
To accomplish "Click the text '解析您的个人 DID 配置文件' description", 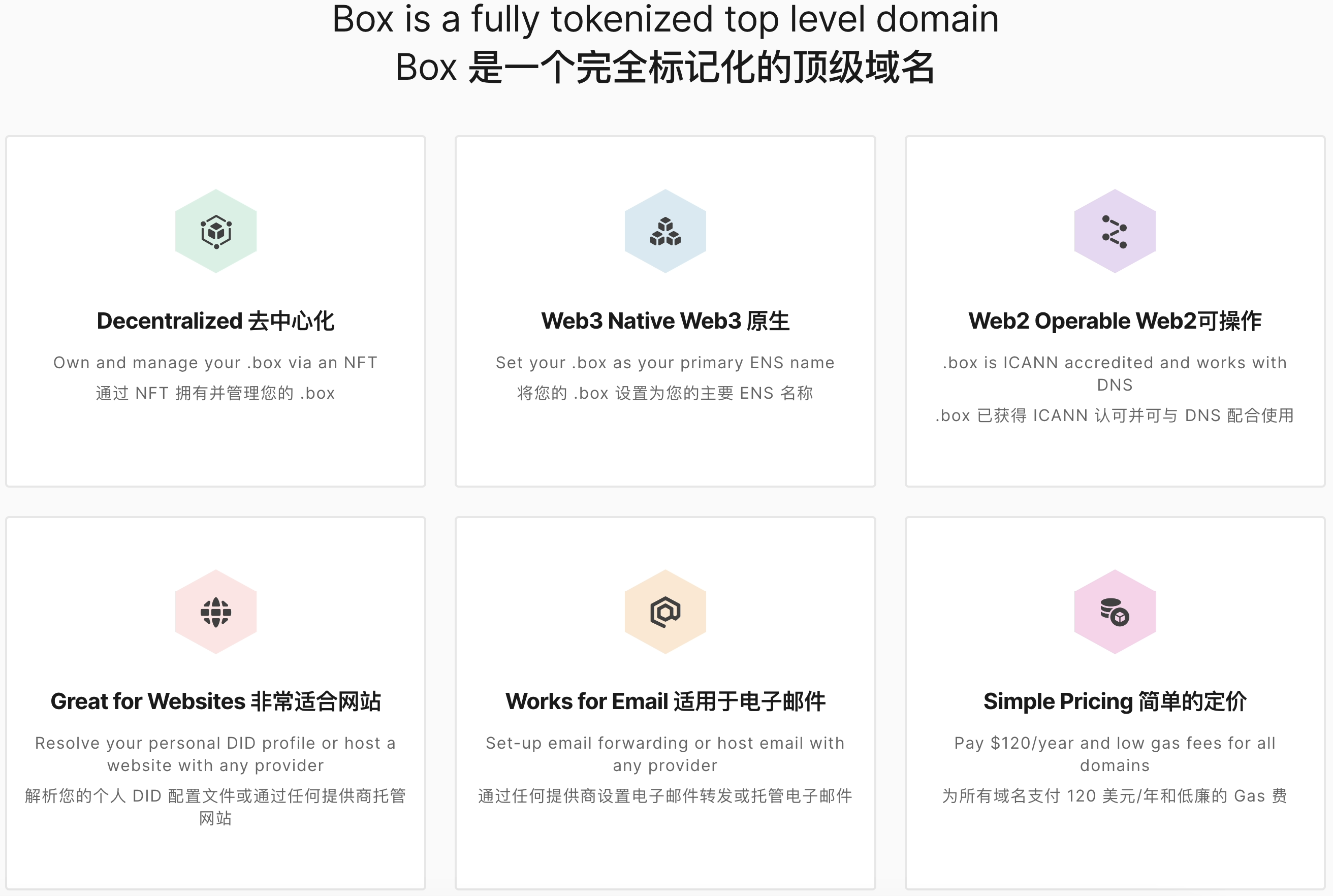I will [215, 807].
